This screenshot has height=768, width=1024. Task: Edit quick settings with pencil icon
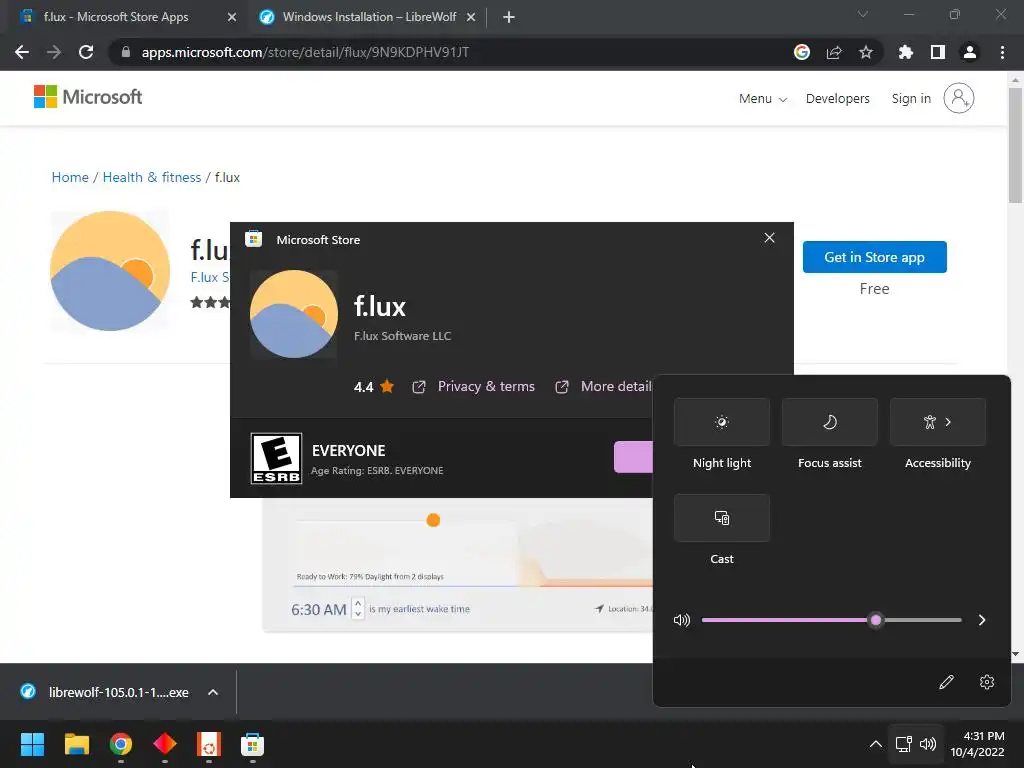pos(946,682)
